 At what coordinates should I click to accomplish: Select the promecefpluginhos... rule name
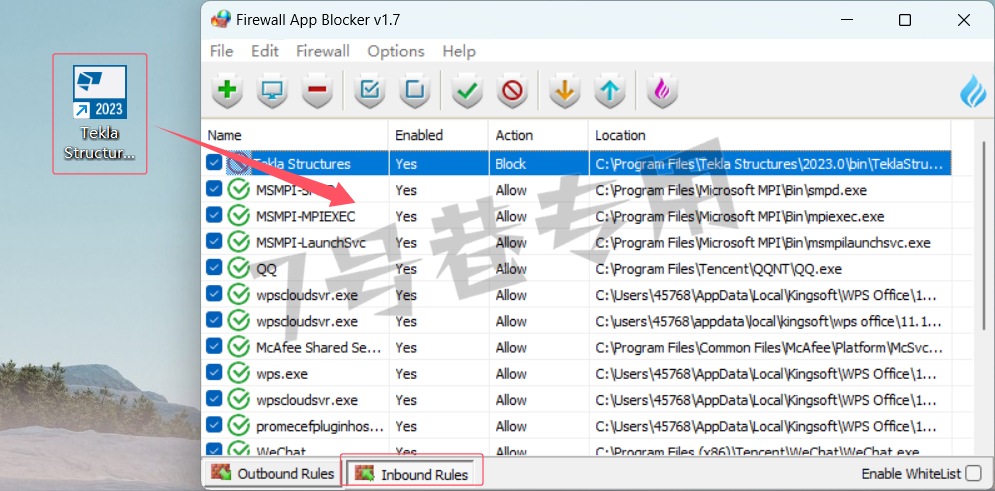(x=320, y=426)
